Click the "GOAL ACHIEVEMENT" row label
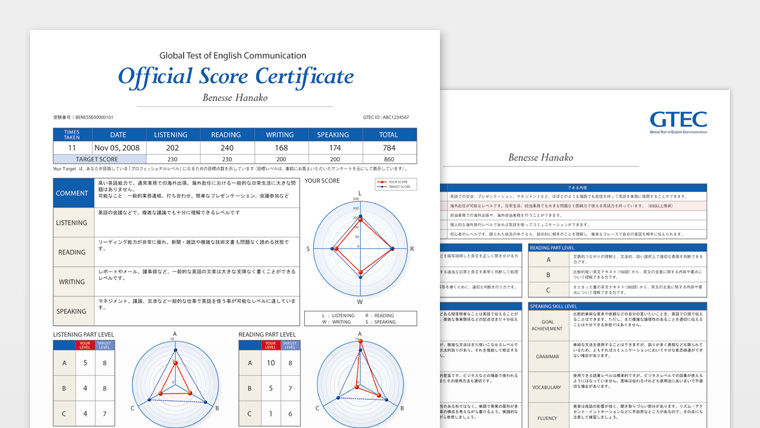760x428 pixels. 548,325
